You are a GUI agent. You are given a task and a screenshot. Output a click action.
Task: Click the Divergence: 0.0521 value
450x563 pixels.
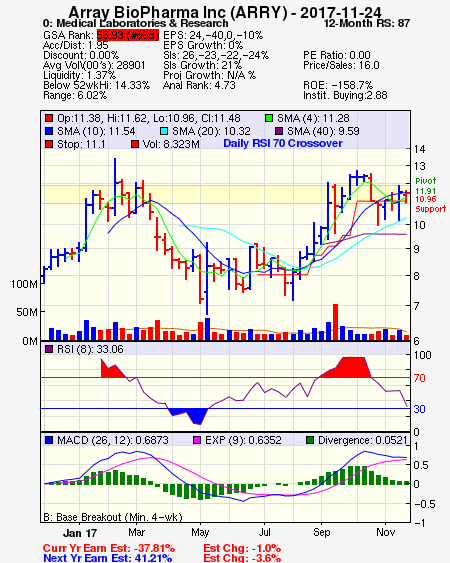[x=363, y=440]
